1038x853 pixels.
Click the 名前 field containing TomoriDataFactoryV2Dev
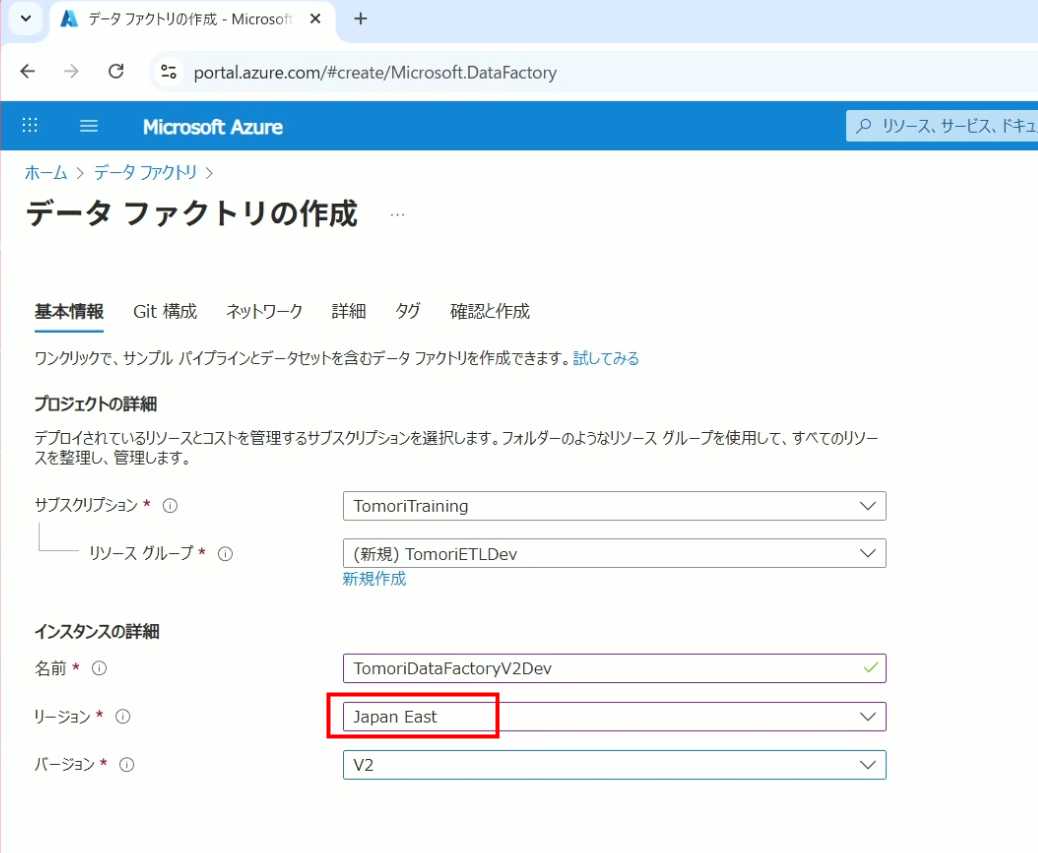pos(600,668)
